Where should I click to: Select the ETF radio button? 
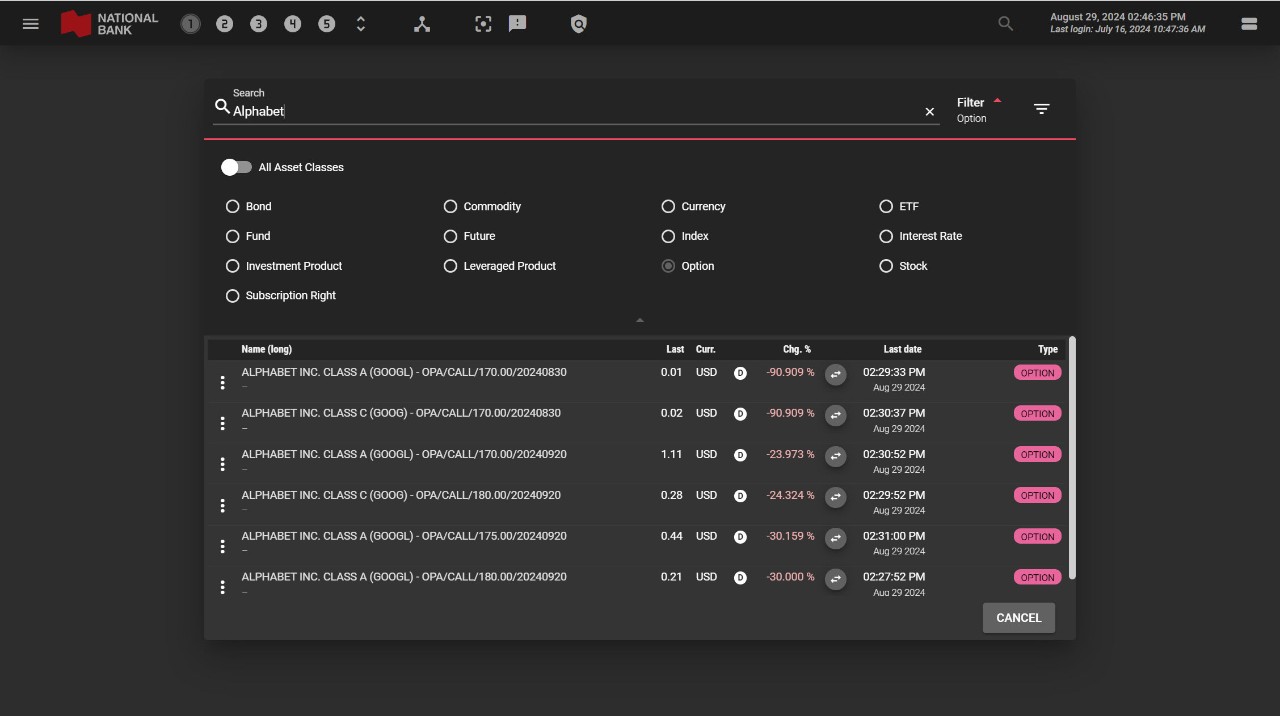coord(886,206)
